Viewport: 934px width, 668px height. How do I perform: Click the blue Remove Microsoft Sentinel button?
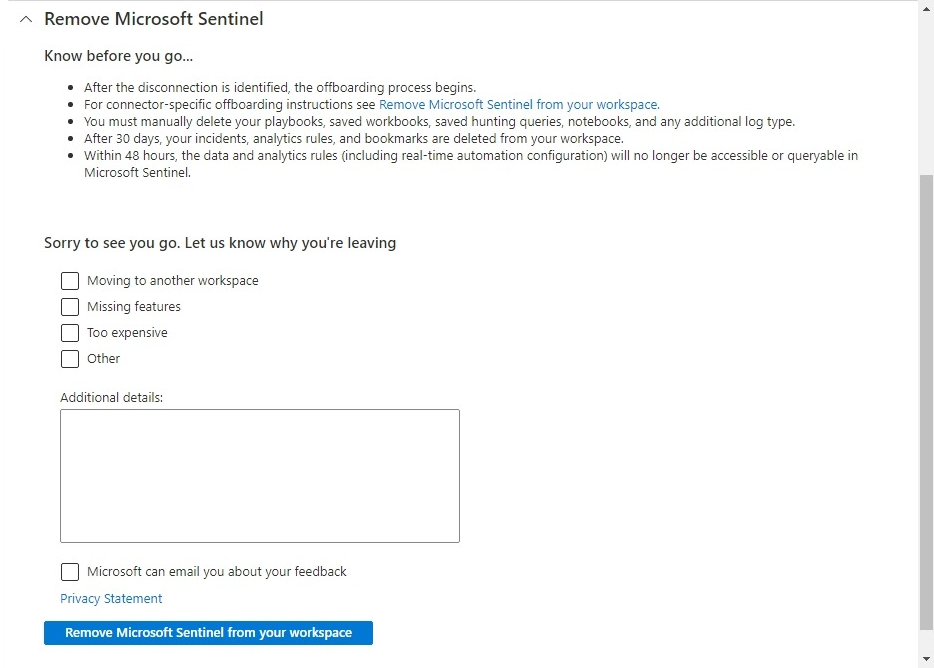[208, 632]
